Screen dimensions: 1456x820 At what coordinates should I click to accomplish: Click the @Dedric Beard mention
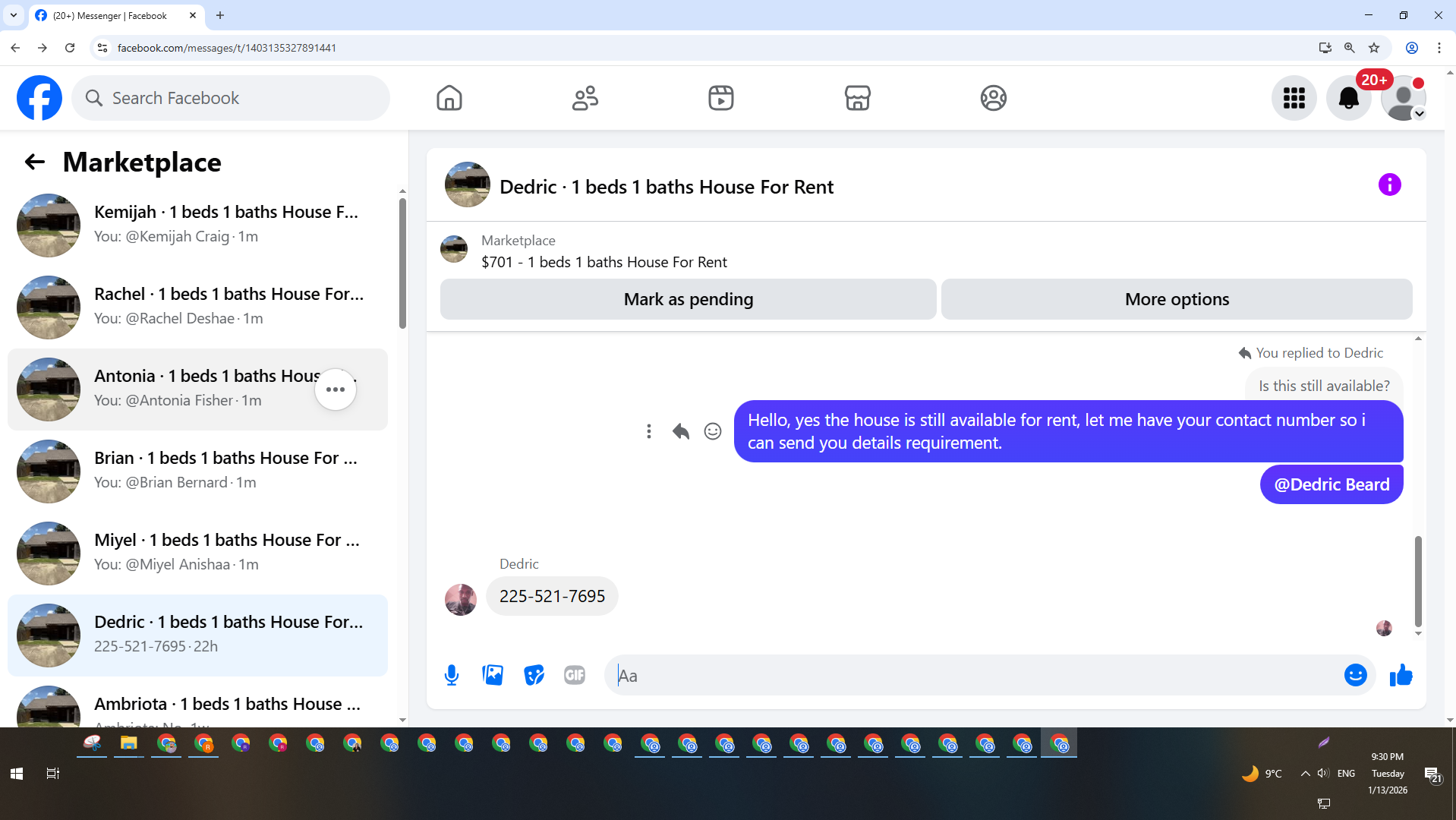tap(1332, 484)
